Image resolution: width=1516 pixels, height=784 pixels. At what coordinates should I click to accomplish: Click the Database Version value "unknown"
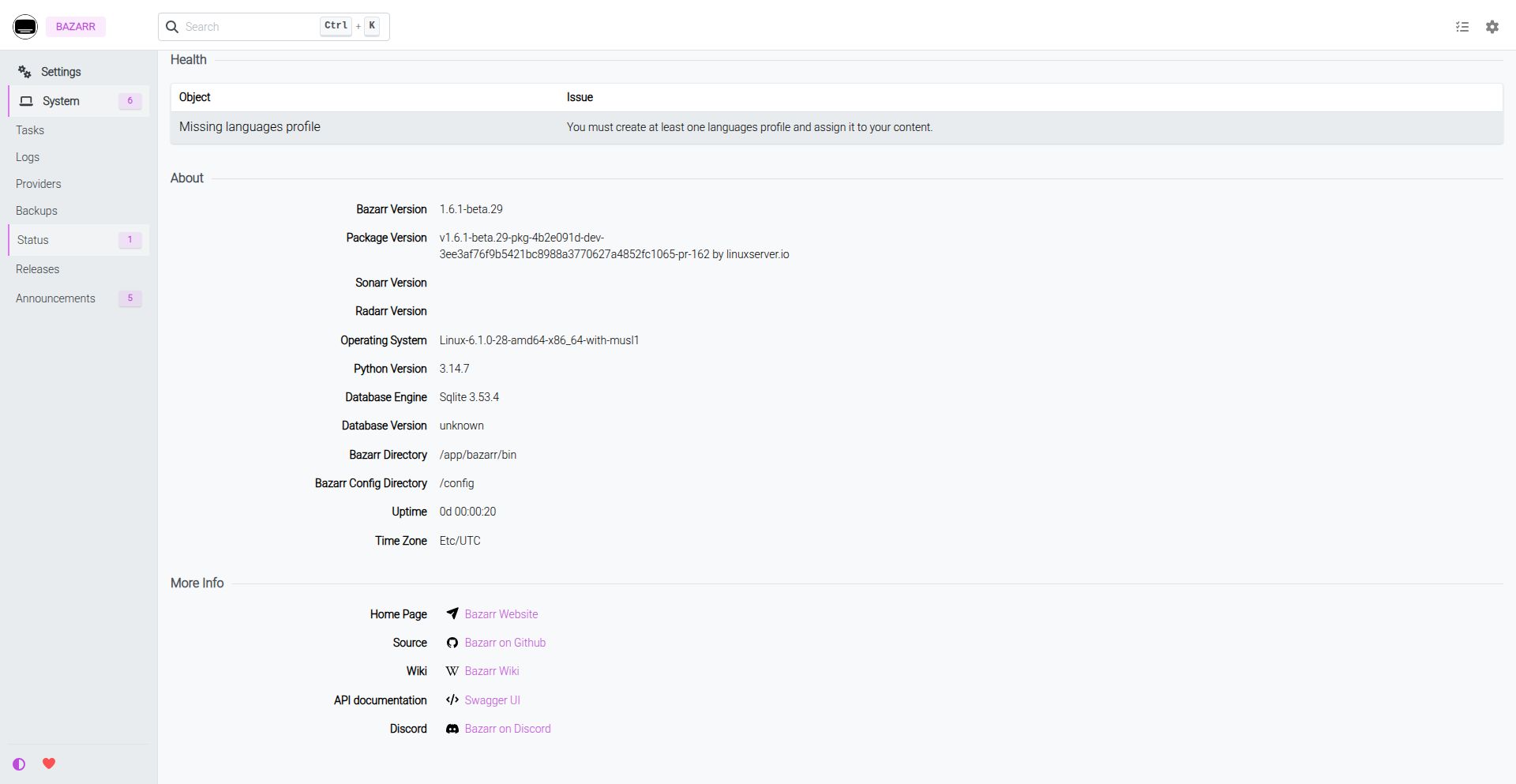(462, 426)
